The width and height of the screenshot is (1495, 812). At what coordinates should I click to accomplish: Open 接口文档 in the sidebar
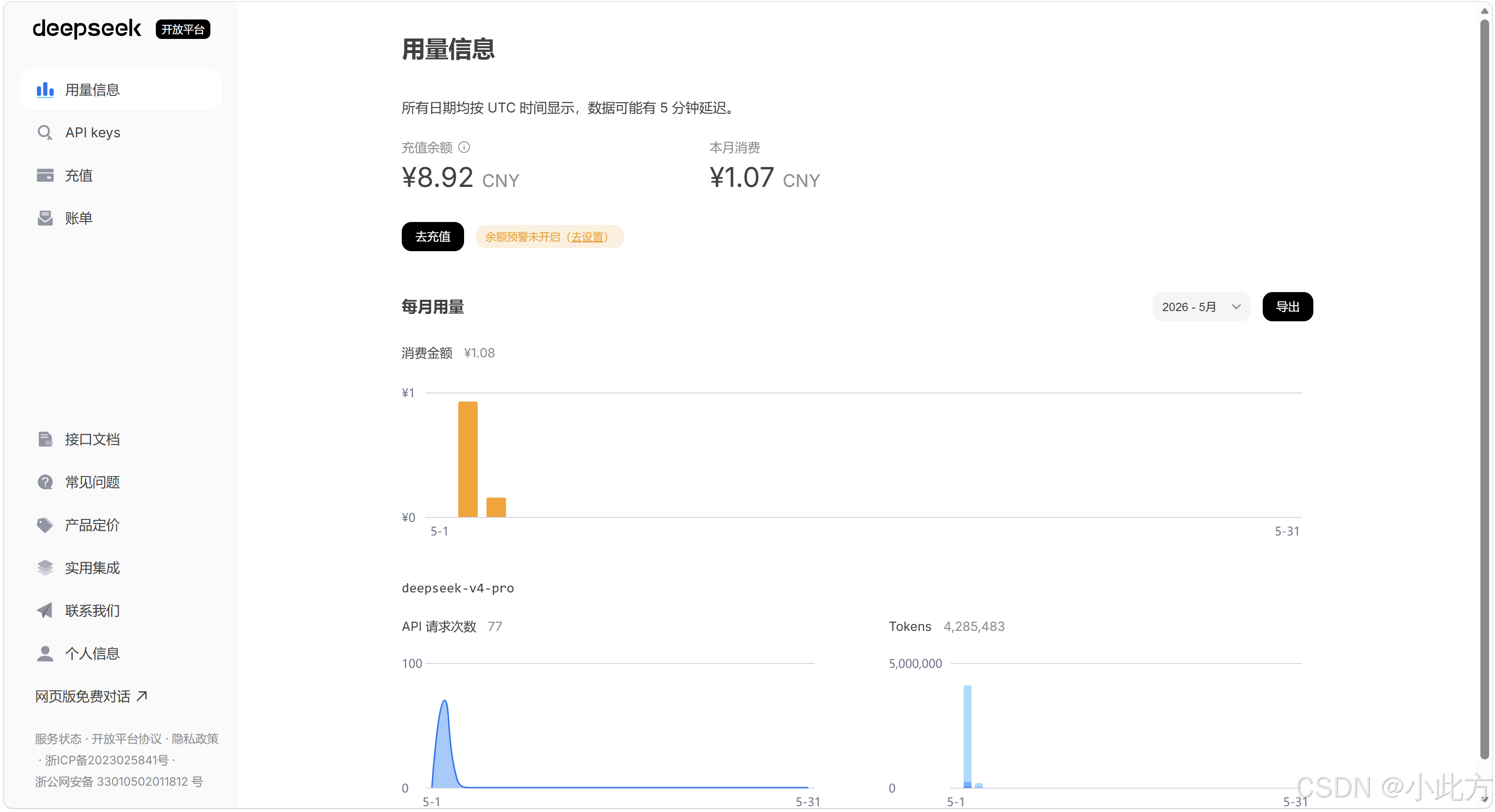[x=121, y=439]
